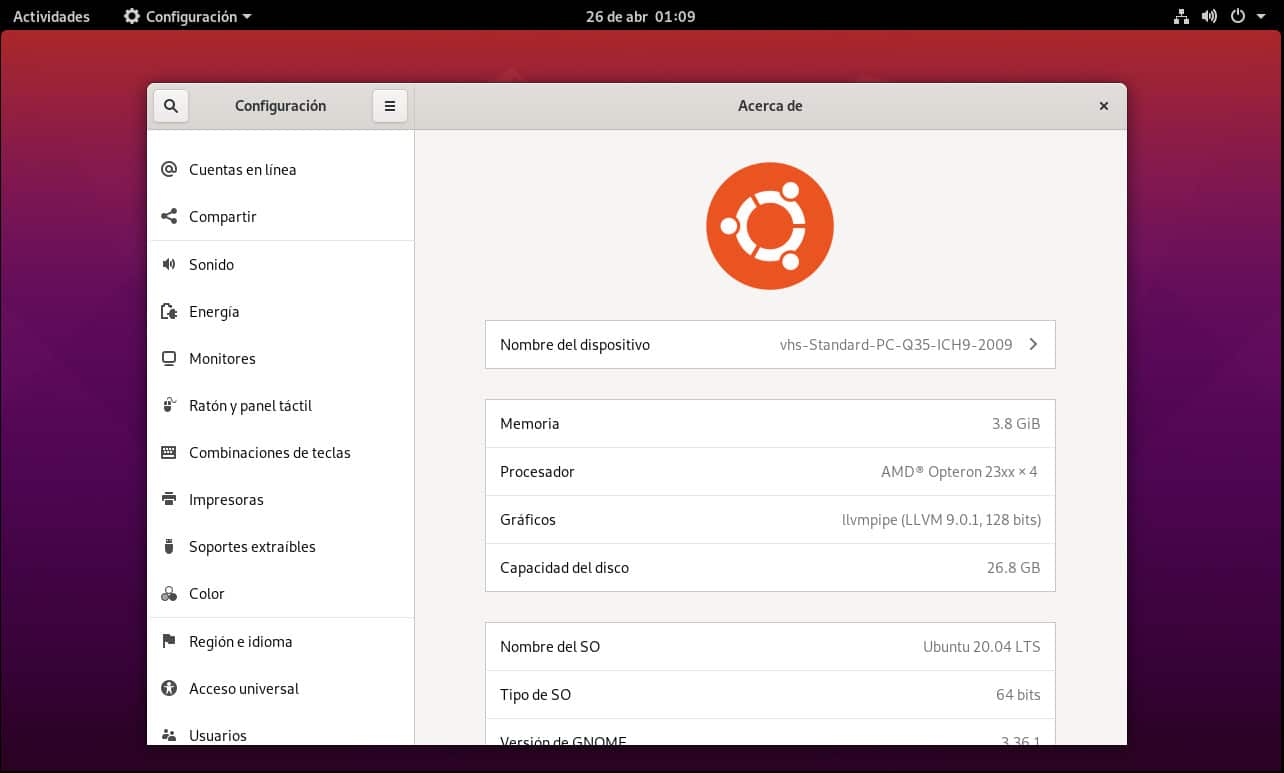Click the date and clock in top bar
Screen dimensions: 1284x773
click(640, 16)
